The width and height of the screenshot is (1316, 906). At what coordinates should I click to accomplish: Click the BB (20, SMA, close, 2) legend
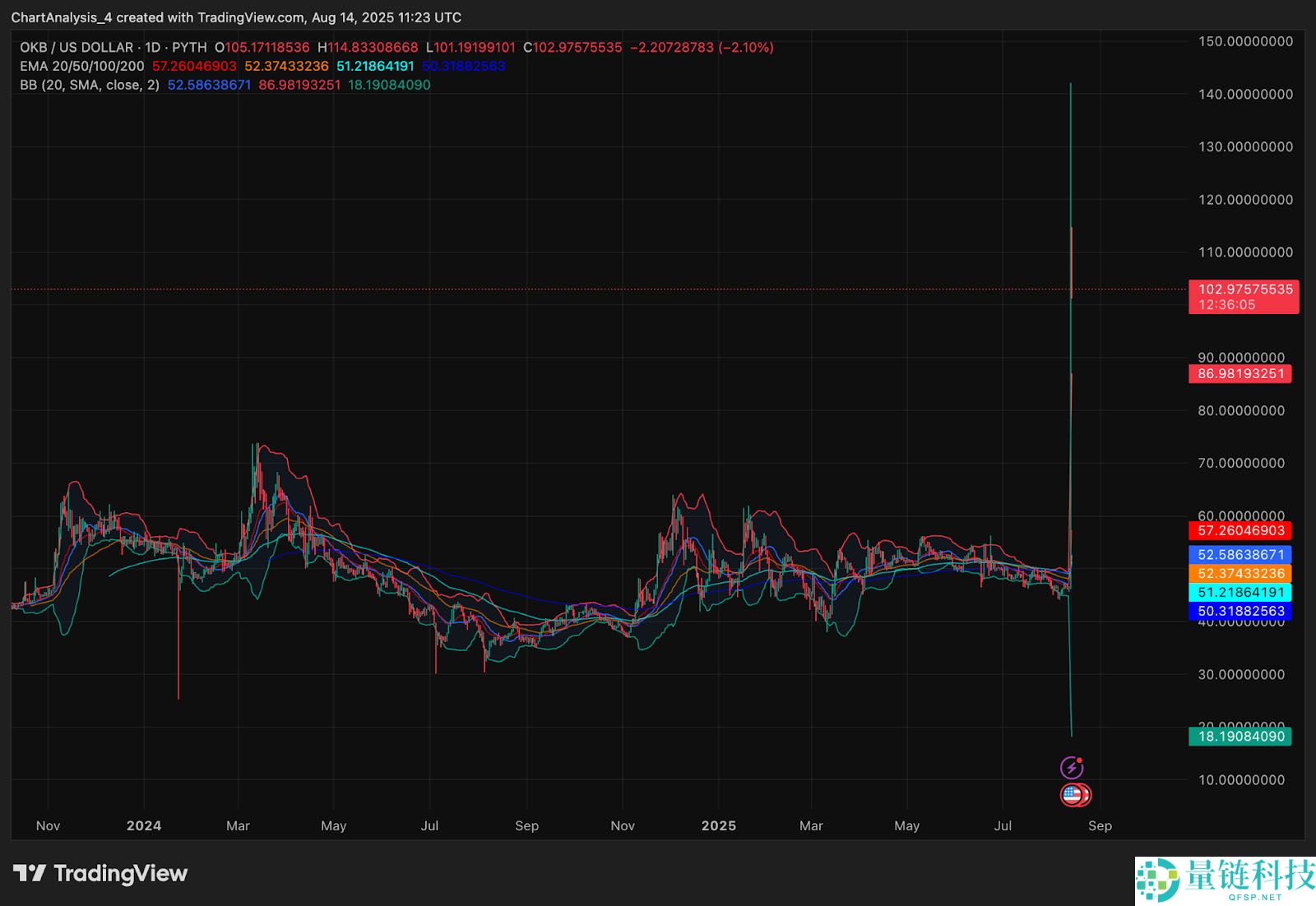click(90, 85)
